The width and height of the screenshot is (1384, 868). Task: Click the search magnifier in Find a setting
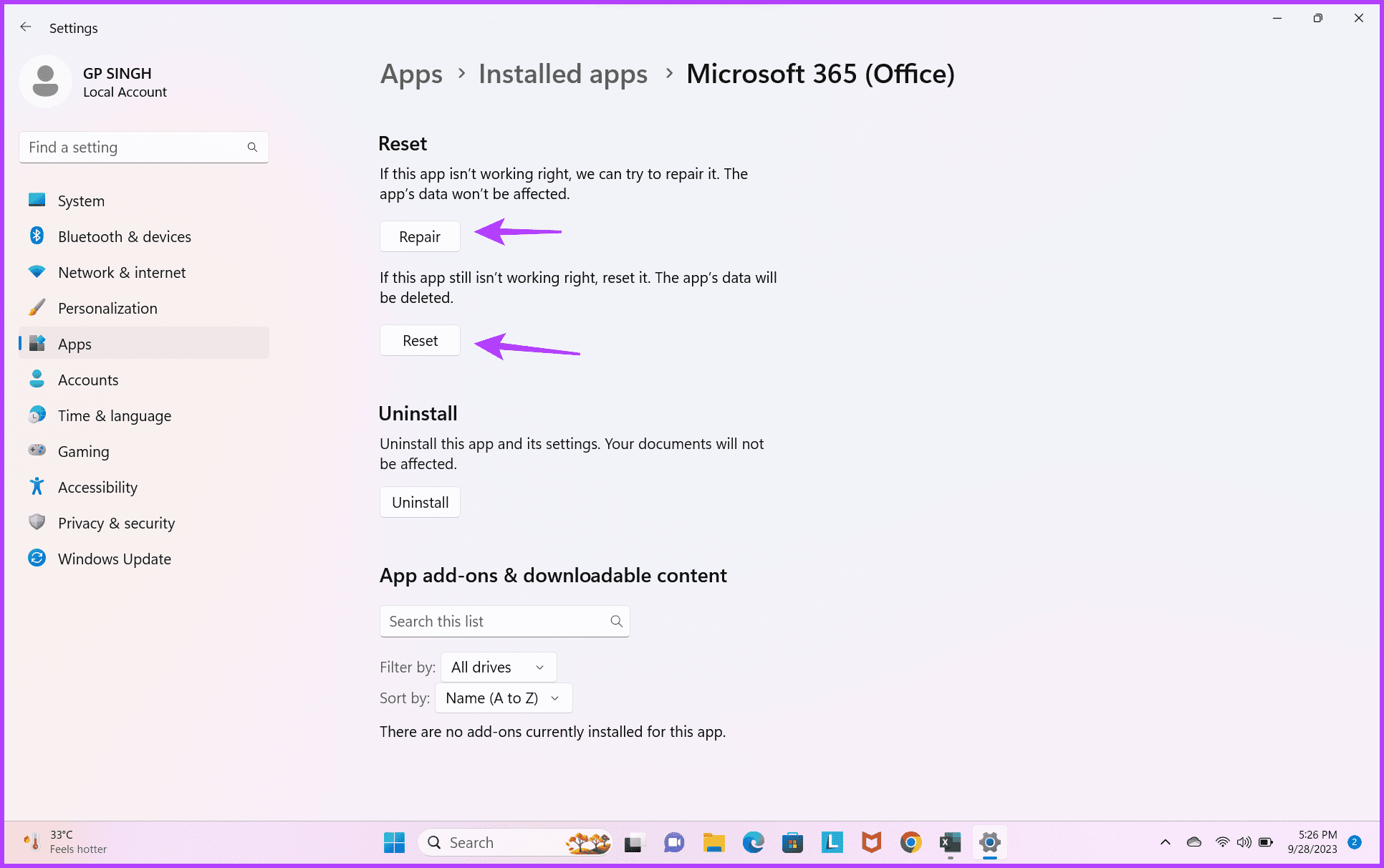pyautogui.click(x=252, y=148)
